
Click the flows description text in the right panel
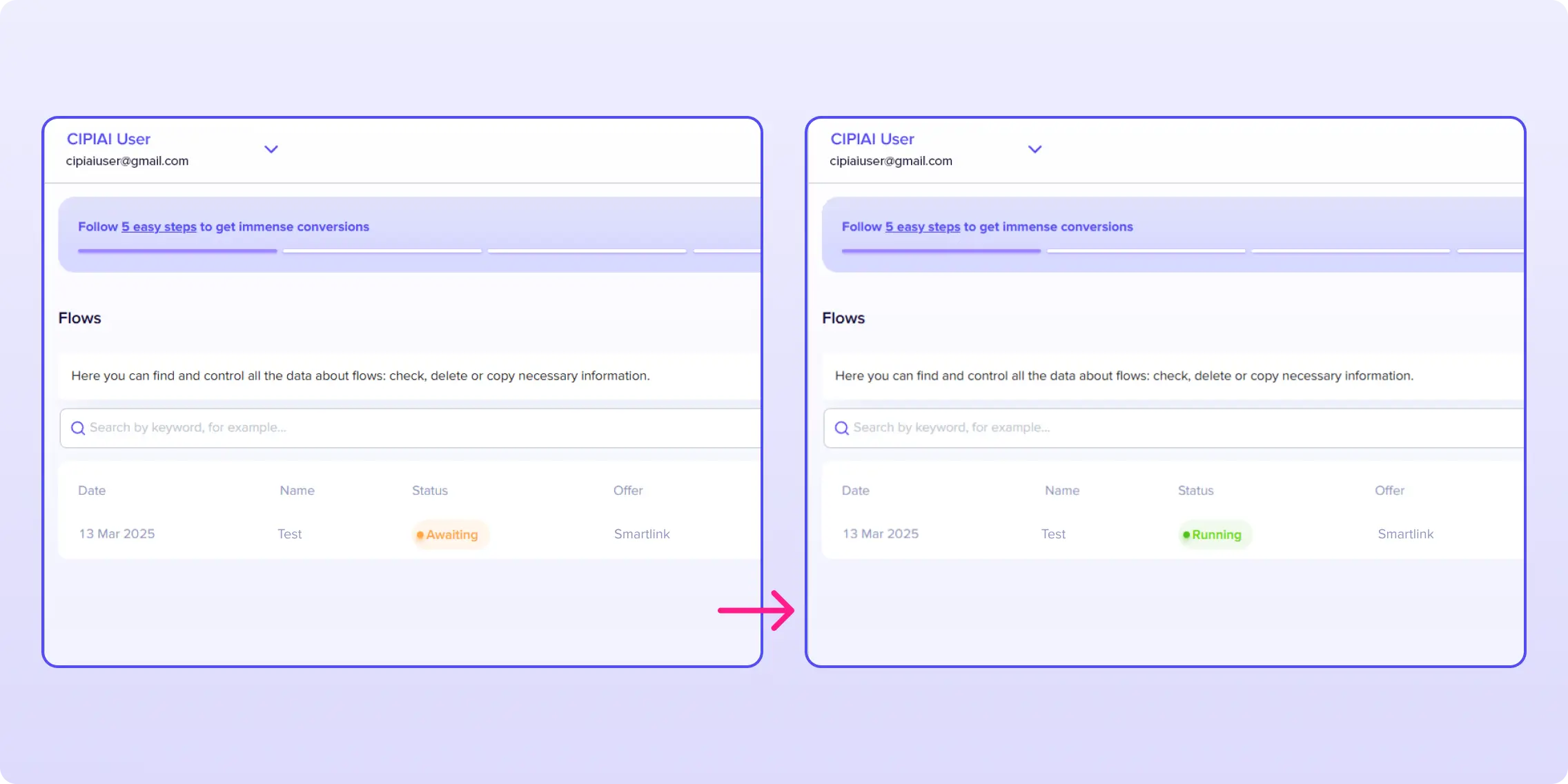(1124, 376)
